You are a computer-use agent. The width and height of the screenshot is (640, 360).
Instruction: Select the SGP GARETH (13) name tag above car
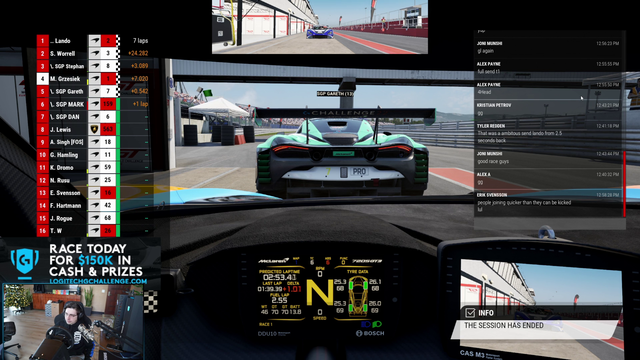pyautogui.click(x=336, y=94)
